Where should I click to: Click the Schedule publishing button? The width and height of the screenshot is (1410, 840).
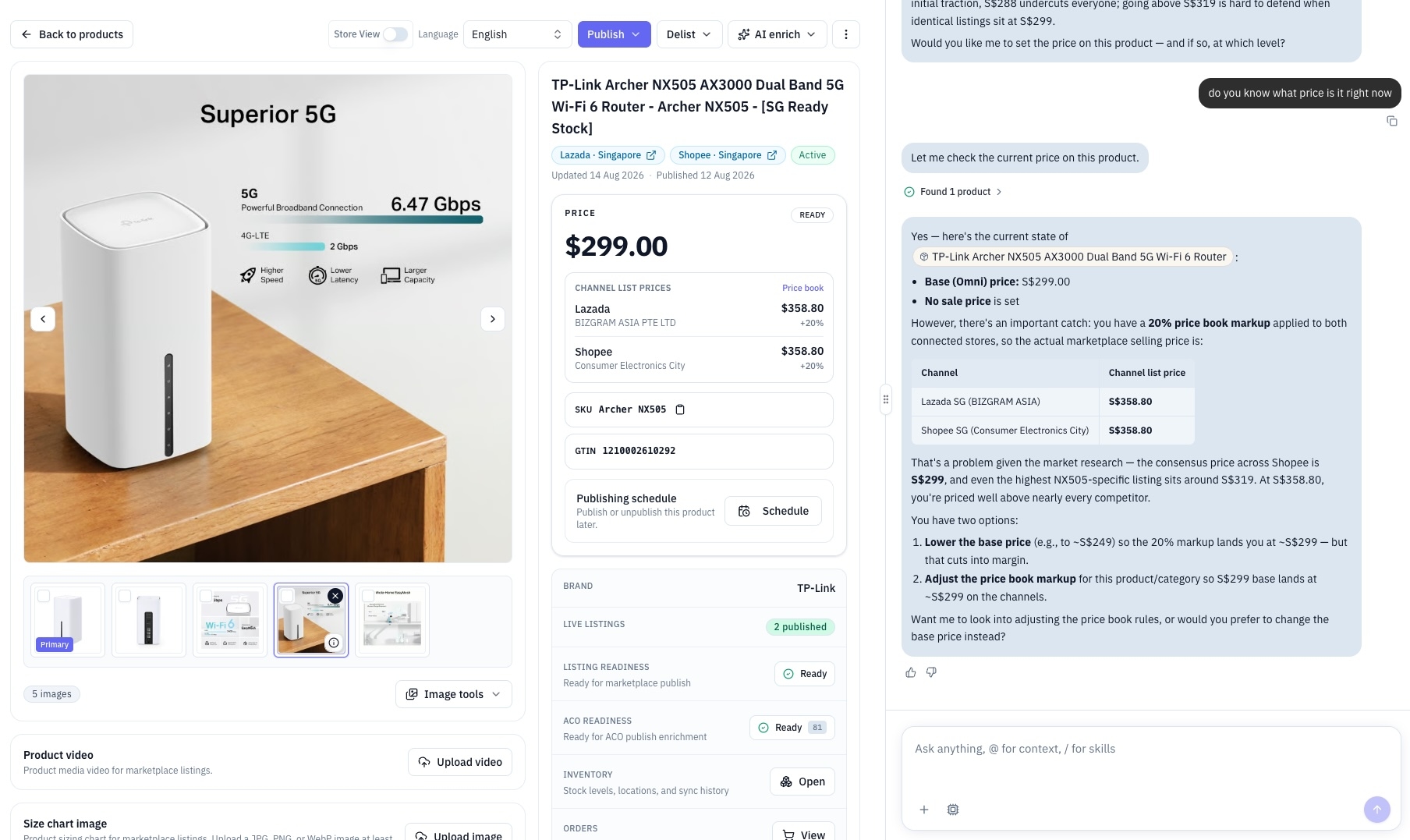coord(773,511)
